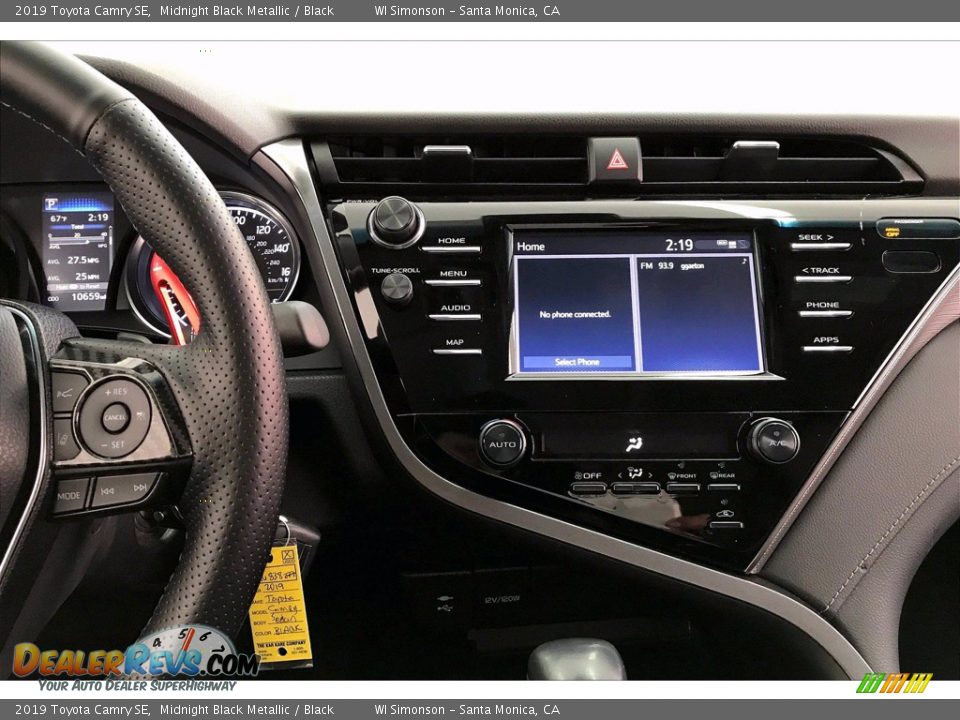Tap the airflow mode left arrow
This screenshot has width=960, height=720.
click(620, 475)
